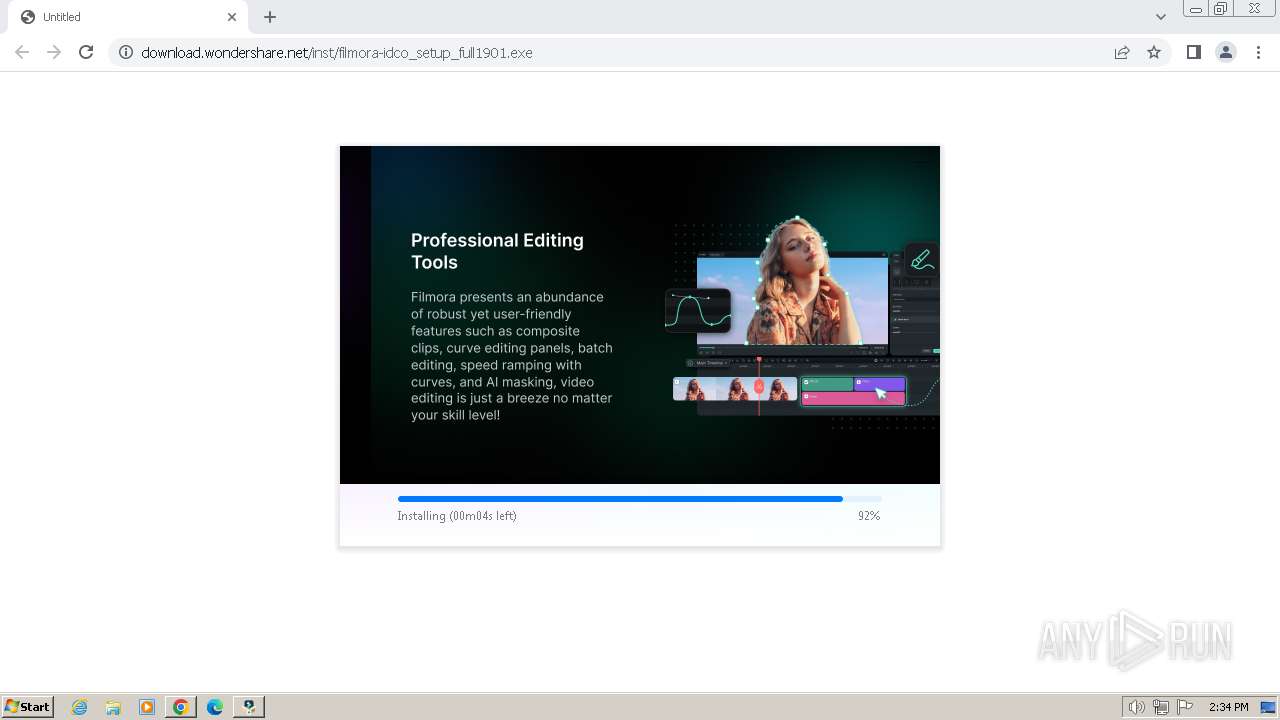Open File Explorer from taskbar

113,707
